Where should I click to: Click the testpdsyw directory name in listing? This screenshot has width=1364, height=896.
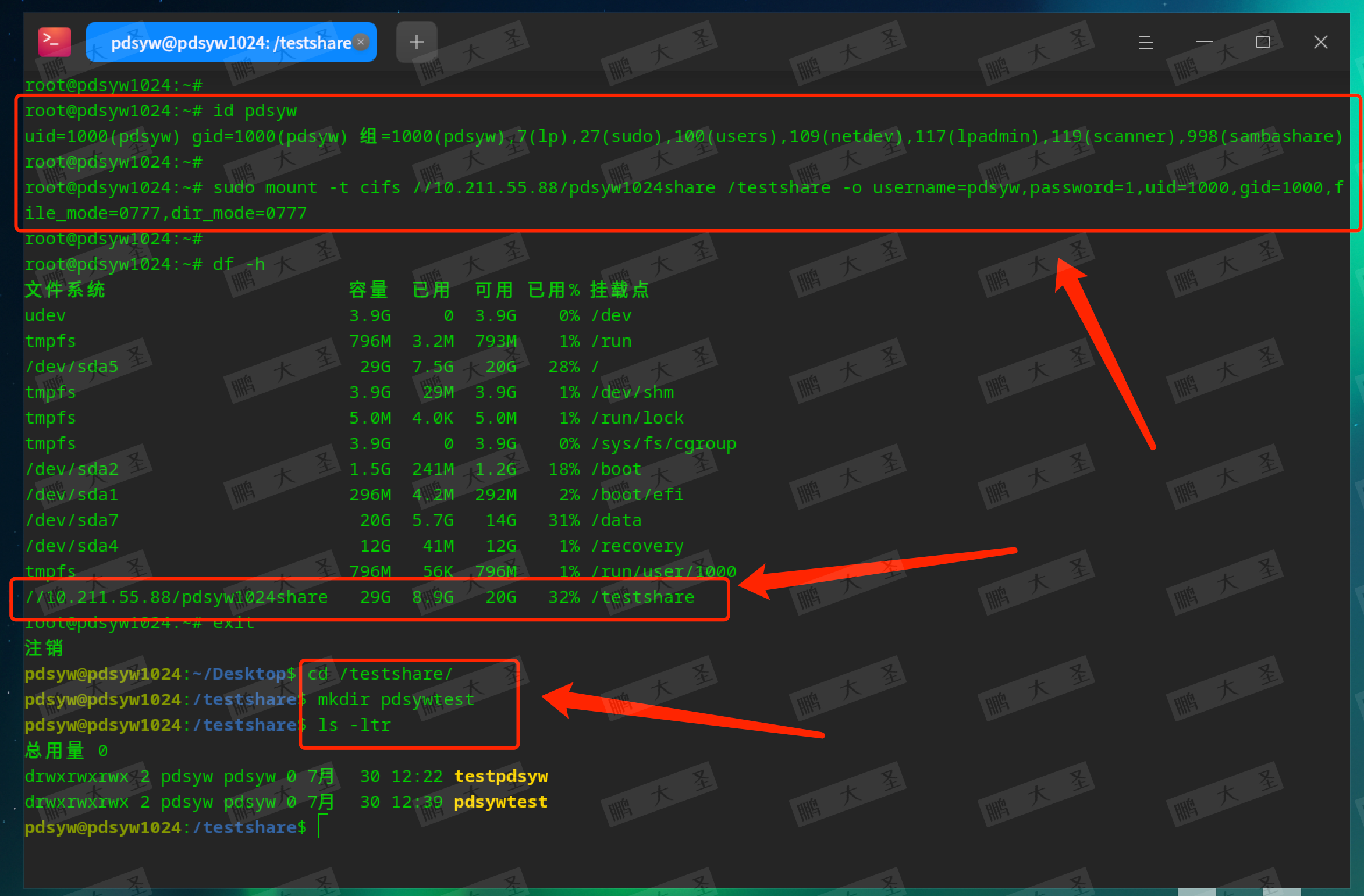coord(500,776)
